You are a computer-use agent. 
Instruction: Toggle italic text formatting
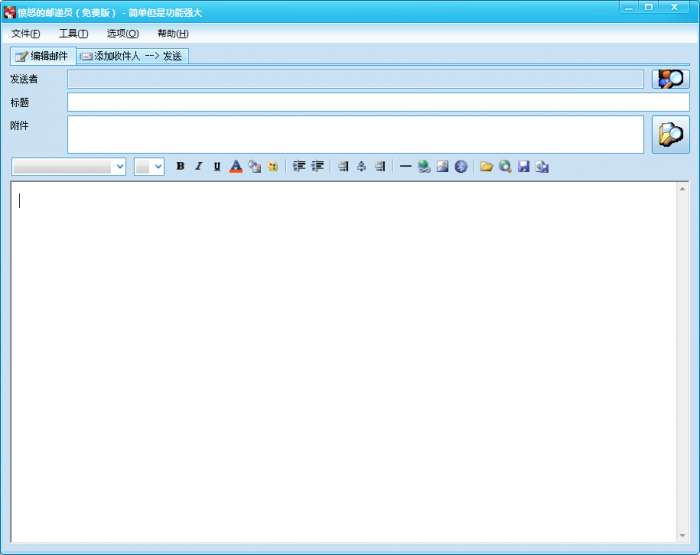click(x=198, y=167)
